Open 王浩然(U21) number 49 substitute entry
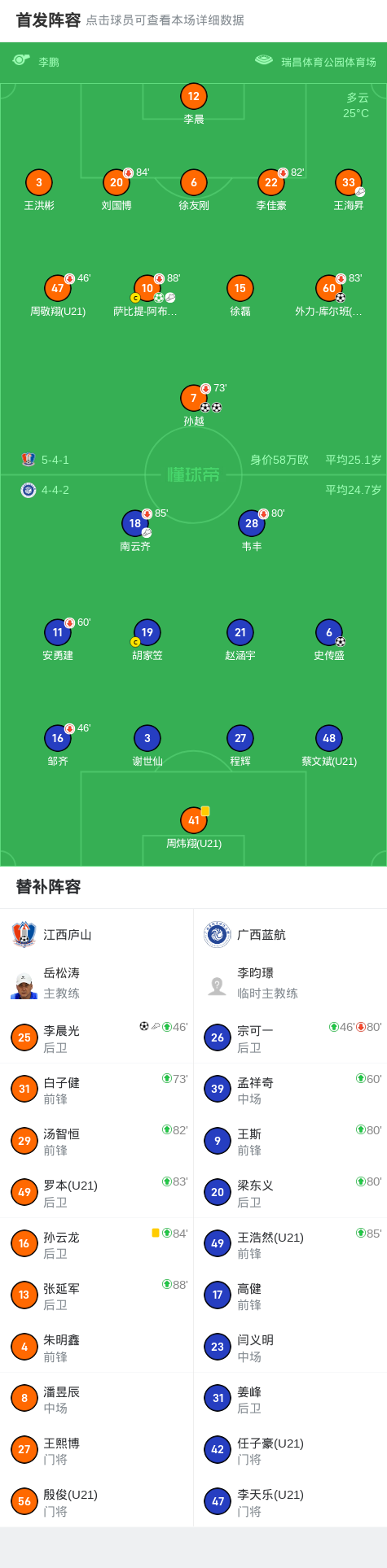Viewport: 387px width, 1568px height. 290,1243
